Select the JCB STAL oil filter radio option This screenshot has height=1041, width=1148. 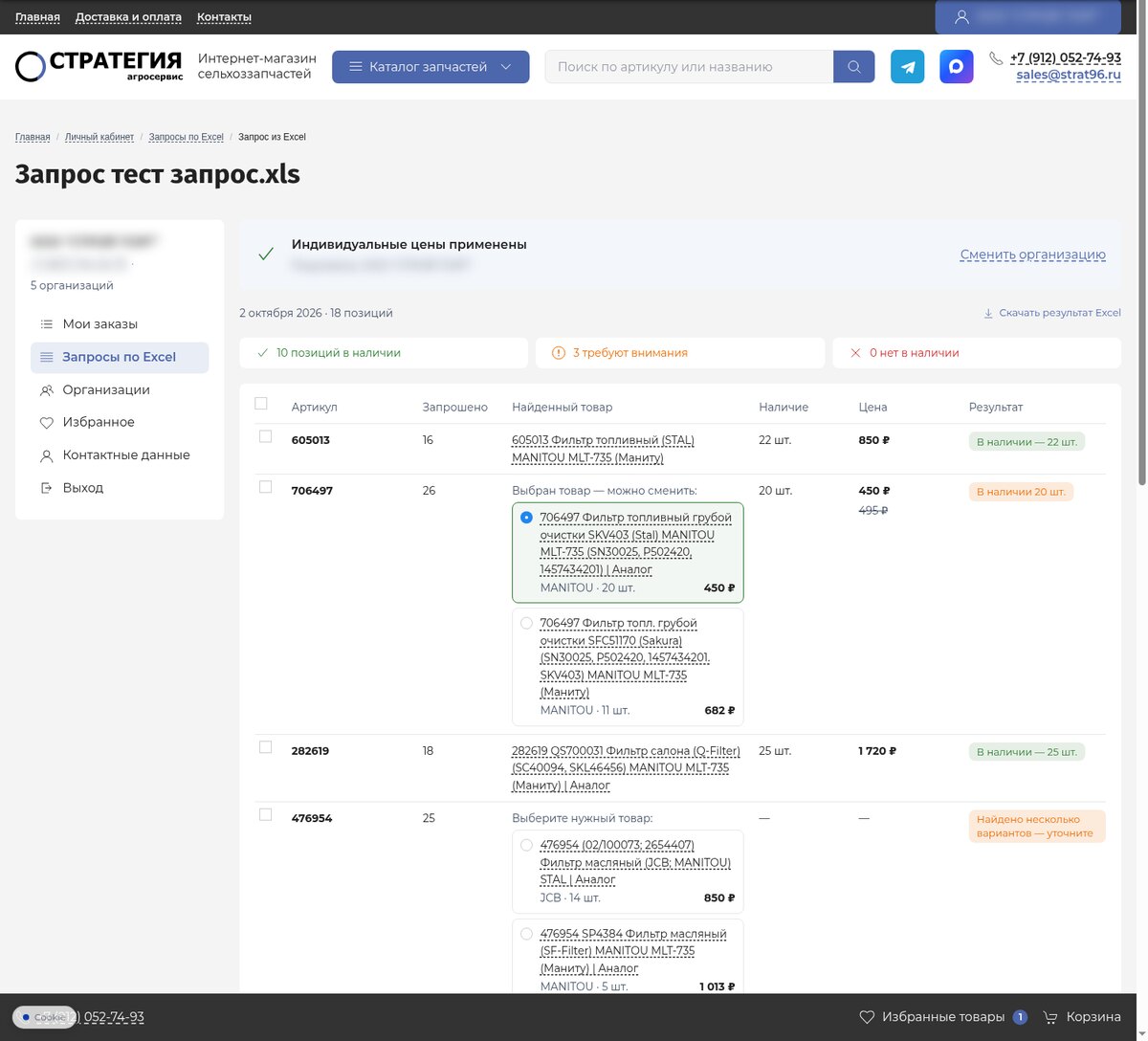pos(526,845)
